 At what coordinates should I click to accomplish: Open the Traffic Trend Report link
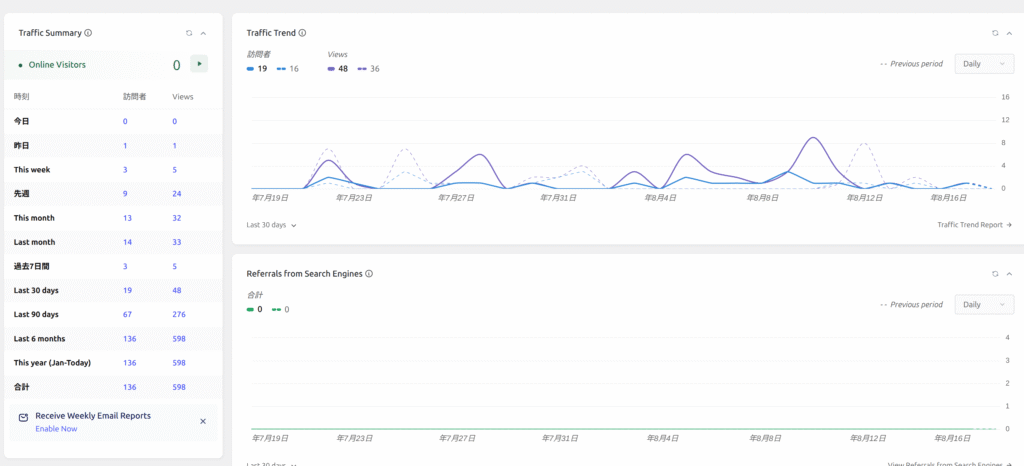pos(974,225)
